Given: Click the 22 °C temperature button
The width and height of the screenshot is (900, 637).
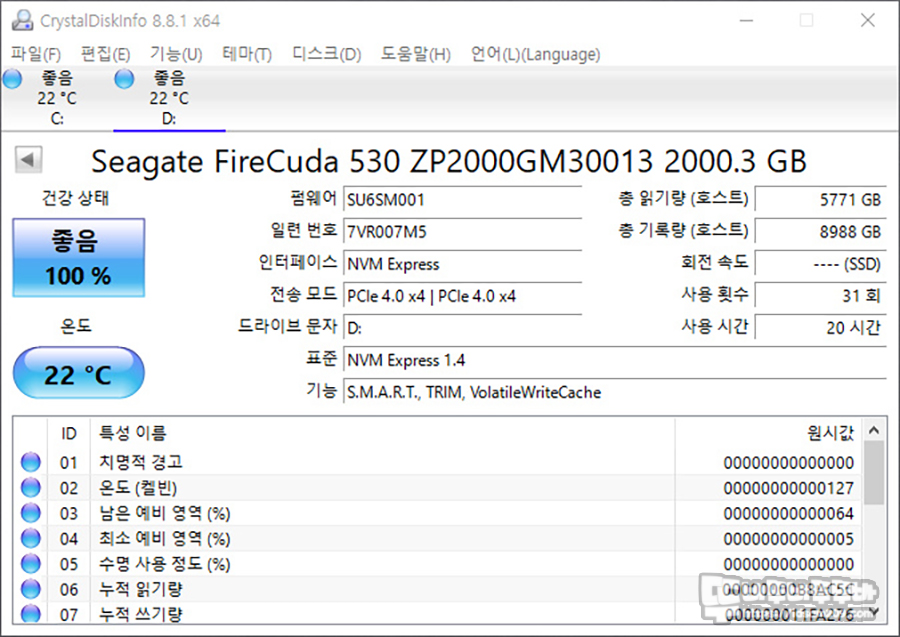Looking at the screenshot, I should pos(79,373).
